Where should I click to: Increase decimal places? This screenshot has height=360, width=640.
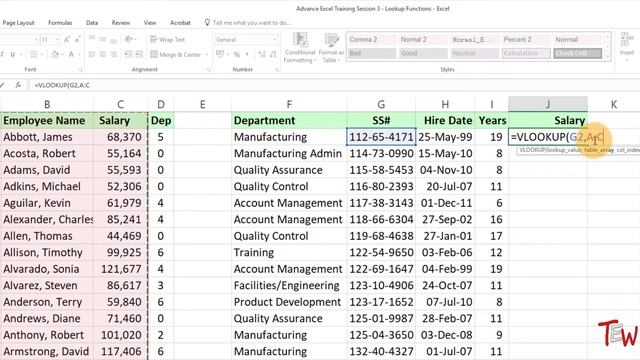[262, 54]
